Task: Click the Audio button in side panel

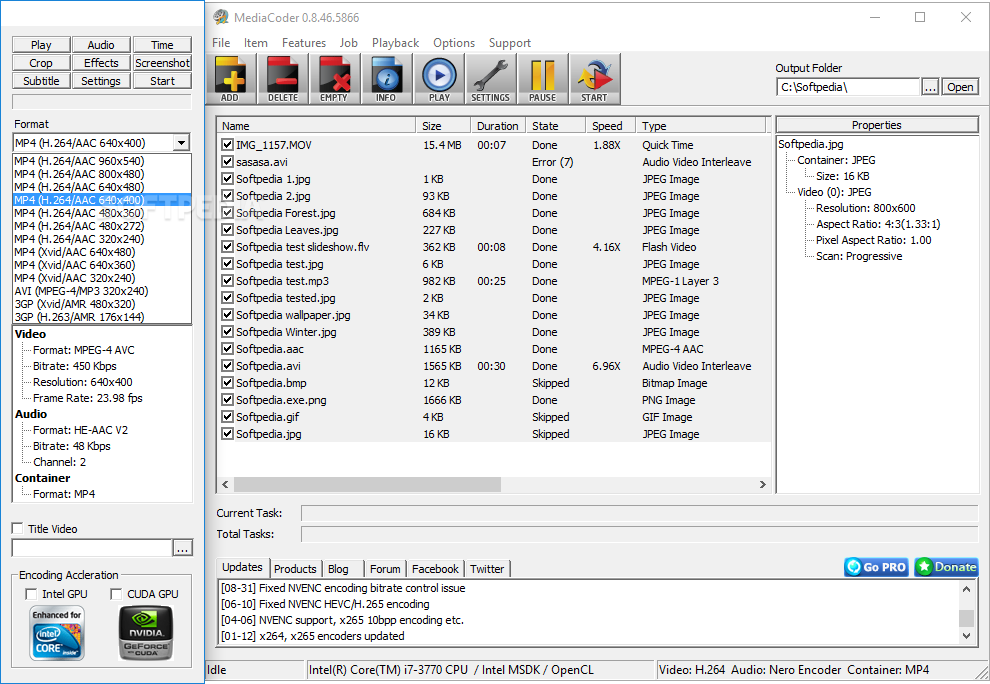Action: click(101, 45)
